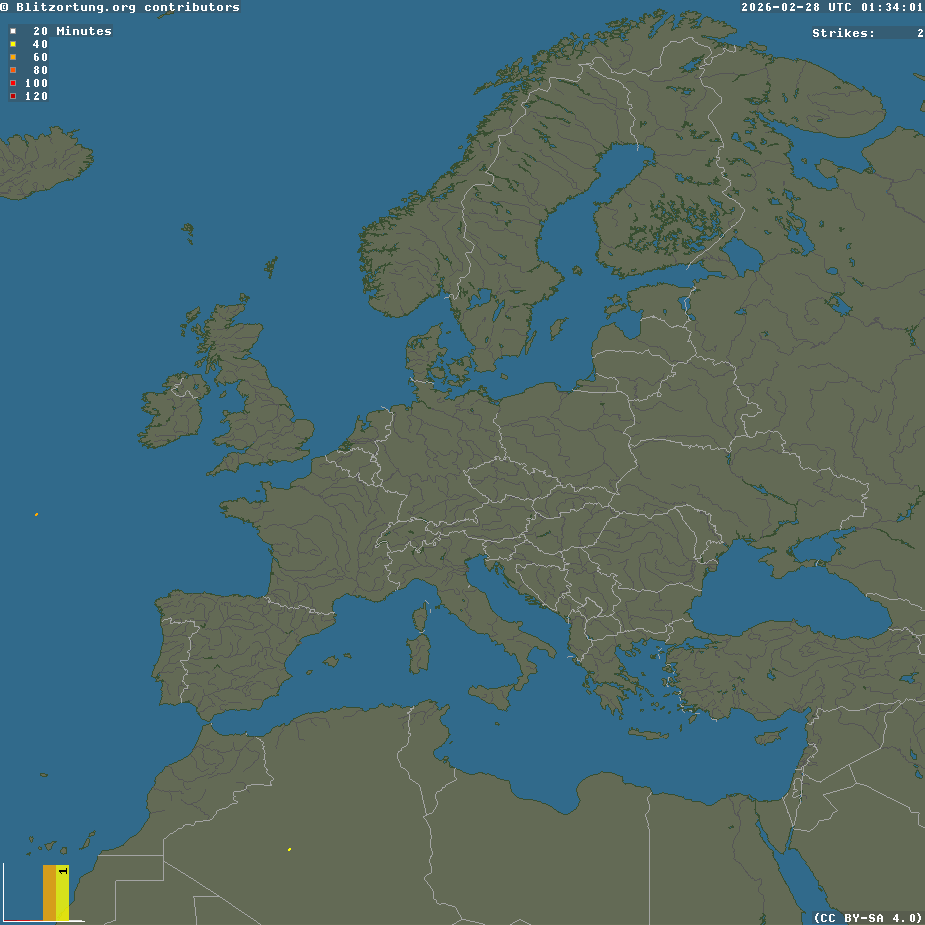Select the orange 60 minute legend square
This screenshot has height=925, width=925.
pos(13,57)
